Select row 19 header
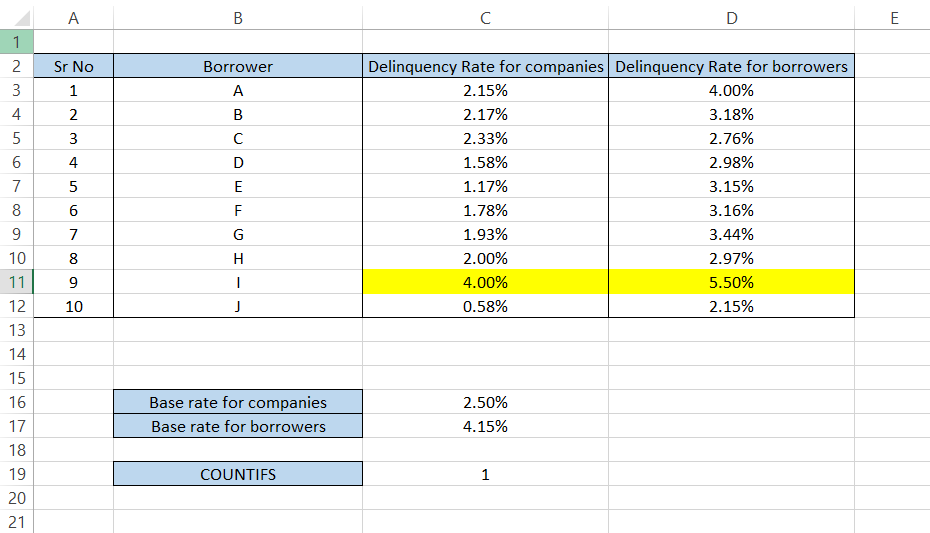This screenshot has width=930, height=533. (16, 475)
